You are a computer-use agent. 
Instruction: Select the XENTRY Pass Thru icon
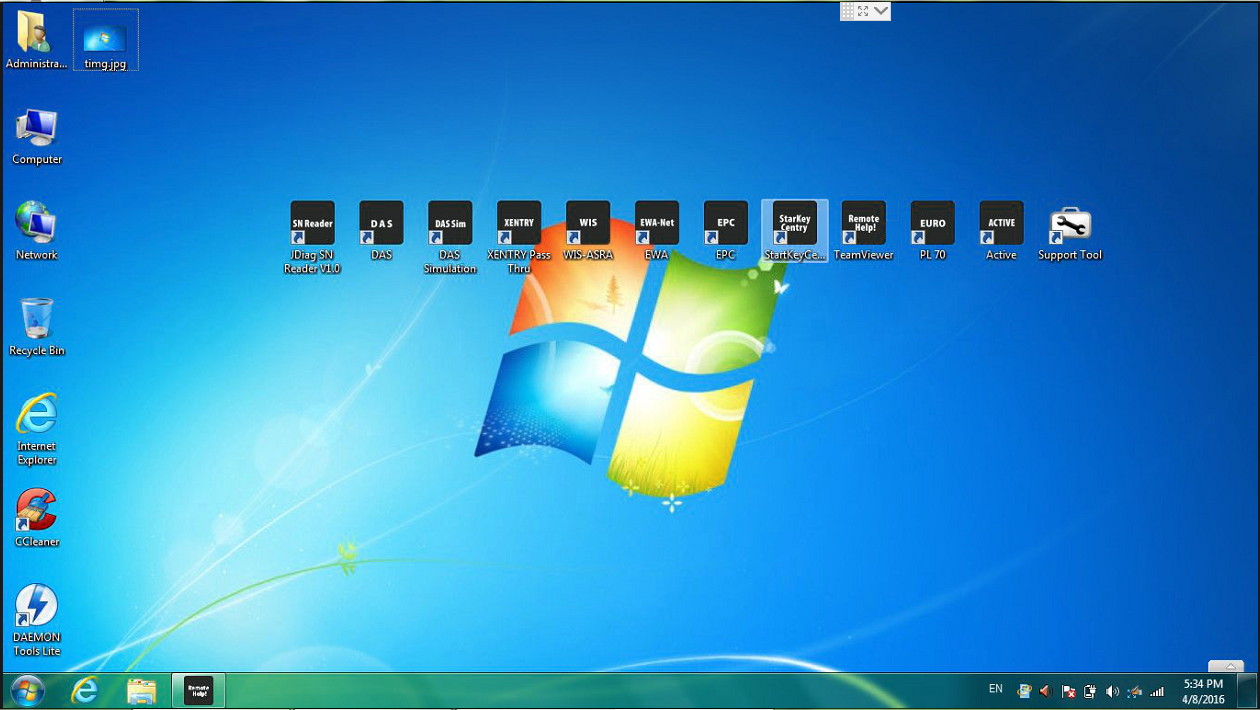point(519,237)
